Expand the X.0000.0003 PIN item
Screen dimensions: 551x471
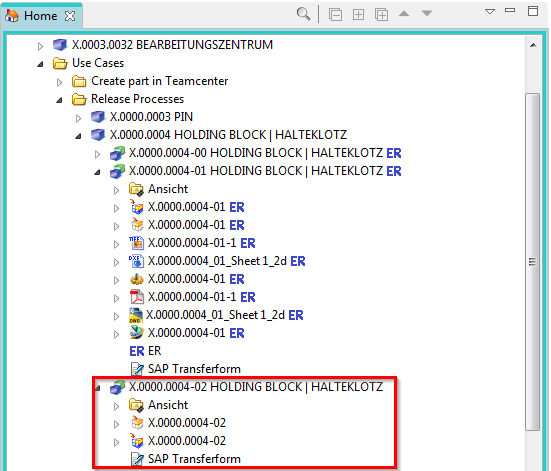tap(78, 118)
